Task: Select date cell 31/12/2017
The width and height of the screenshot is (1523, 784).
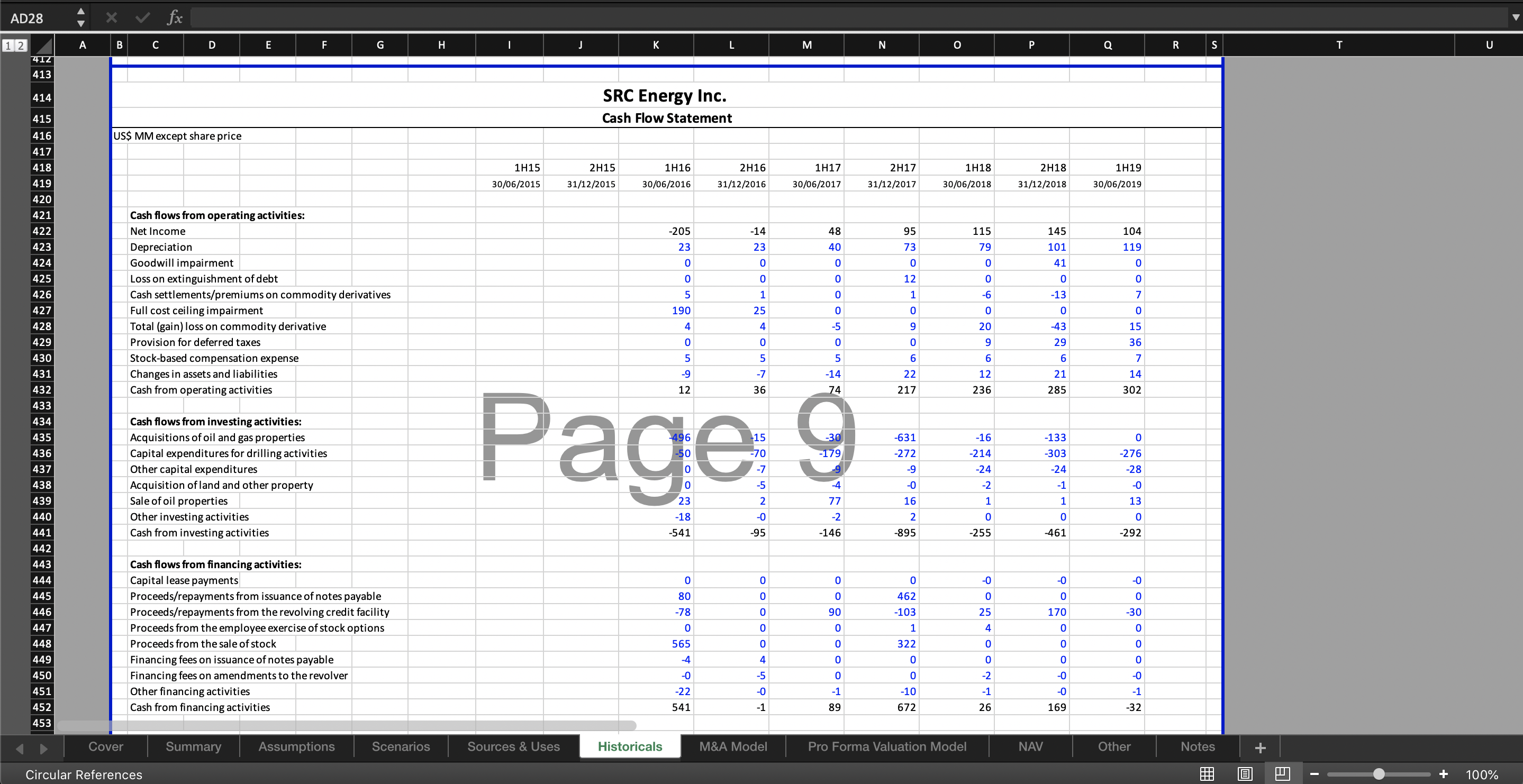Action: [x=882, y=184]
